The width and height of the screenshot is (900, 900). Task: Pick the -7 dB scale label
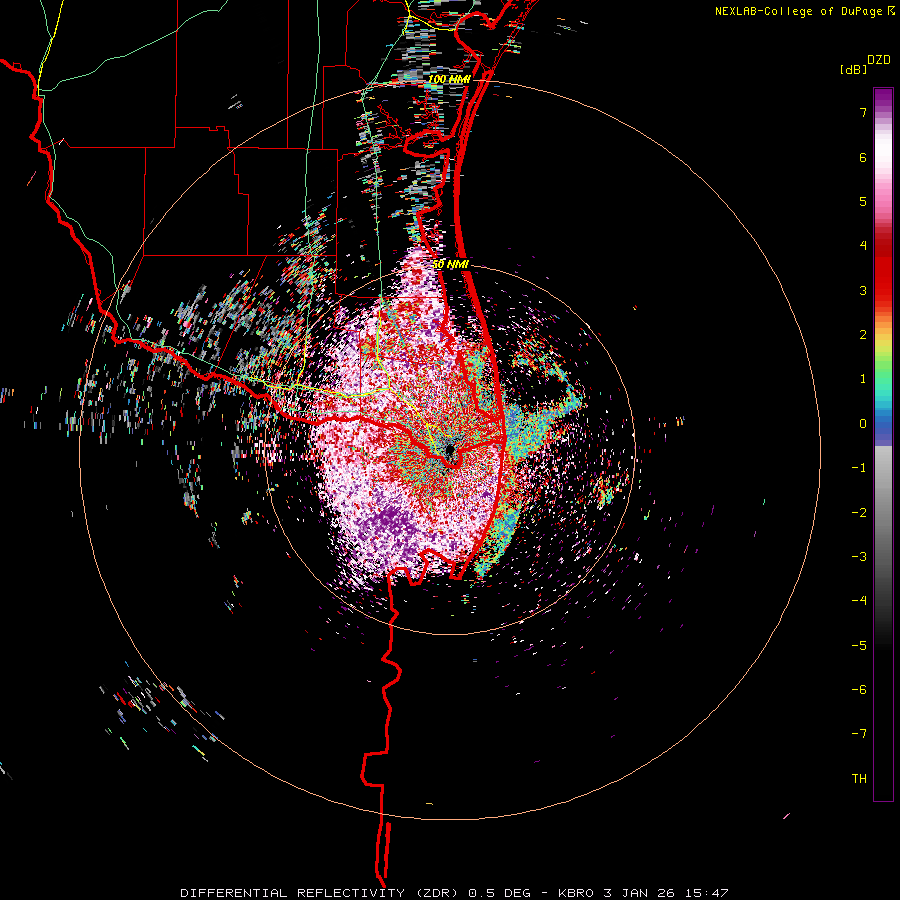click(859, 734)
